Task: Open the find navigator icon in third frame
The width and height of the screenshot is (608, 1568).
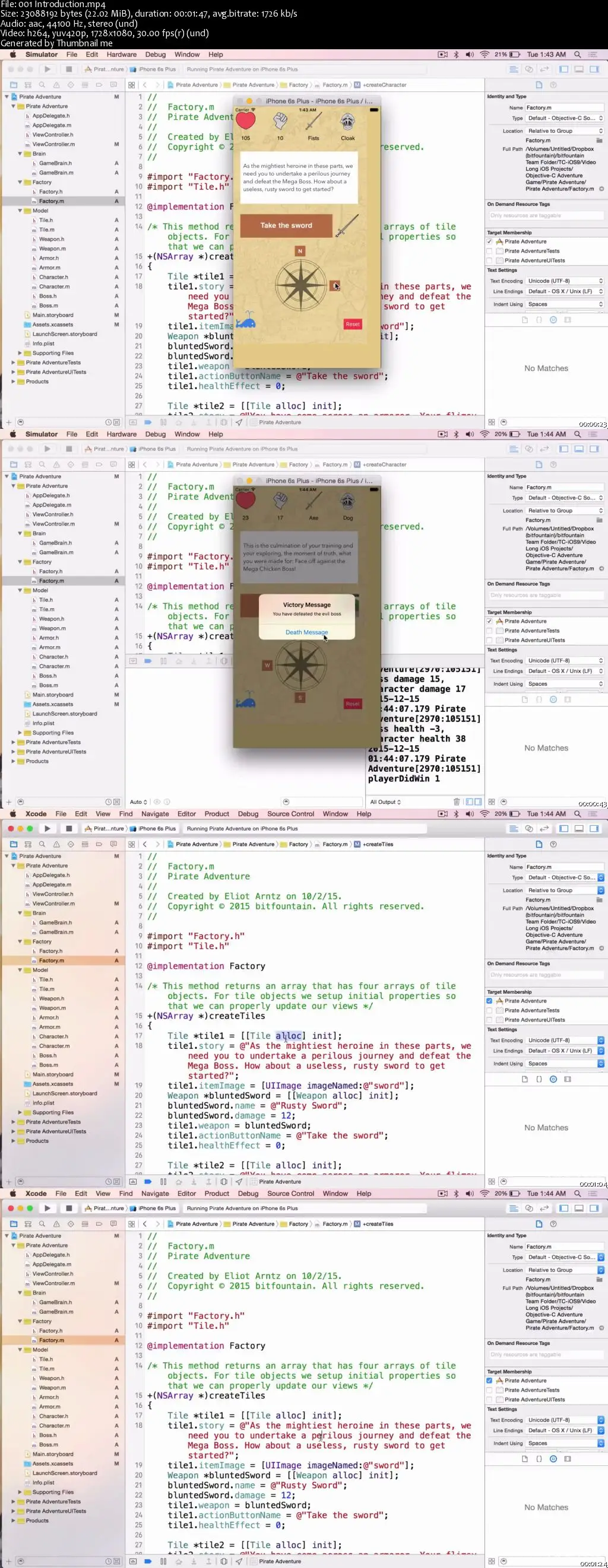Action: tap(42, 844)
